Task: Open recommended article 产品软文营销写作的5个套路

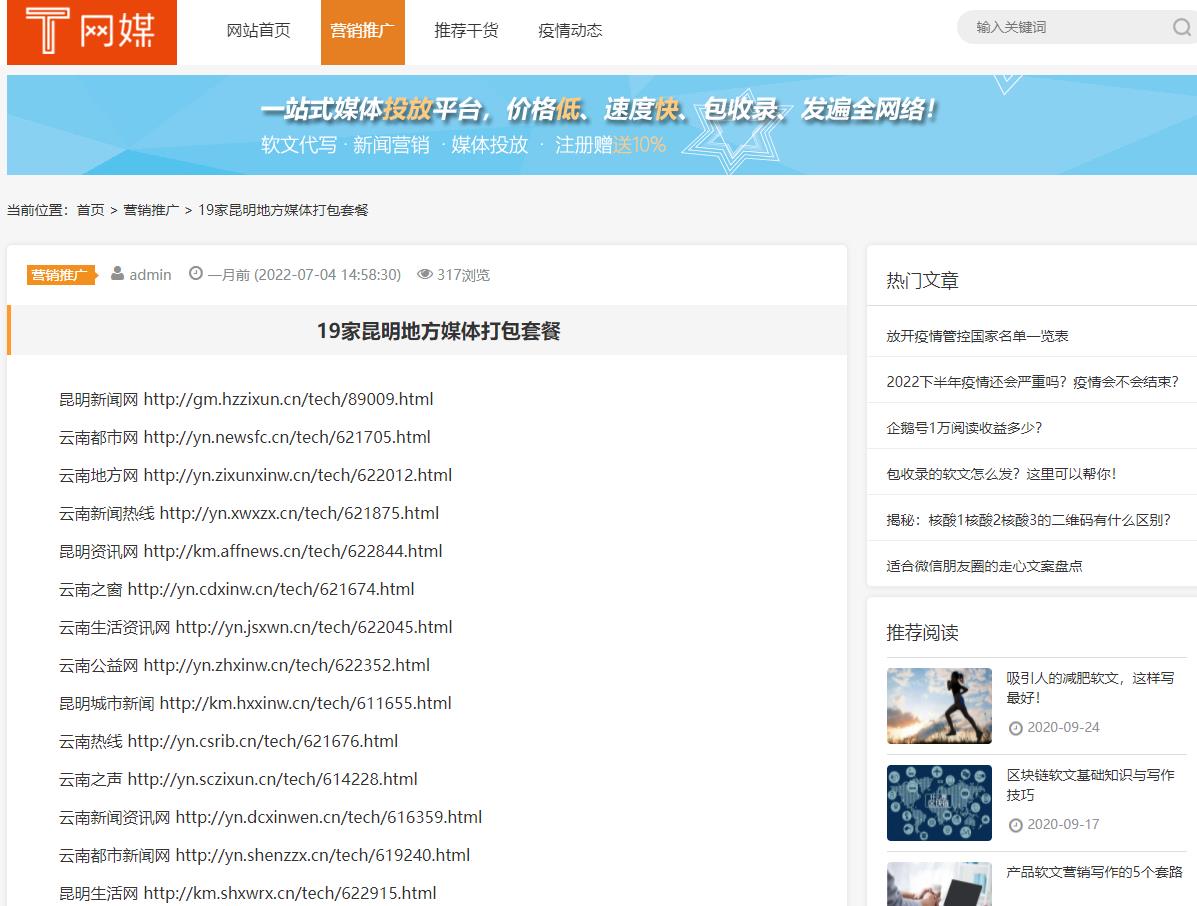Action: 1094,872
